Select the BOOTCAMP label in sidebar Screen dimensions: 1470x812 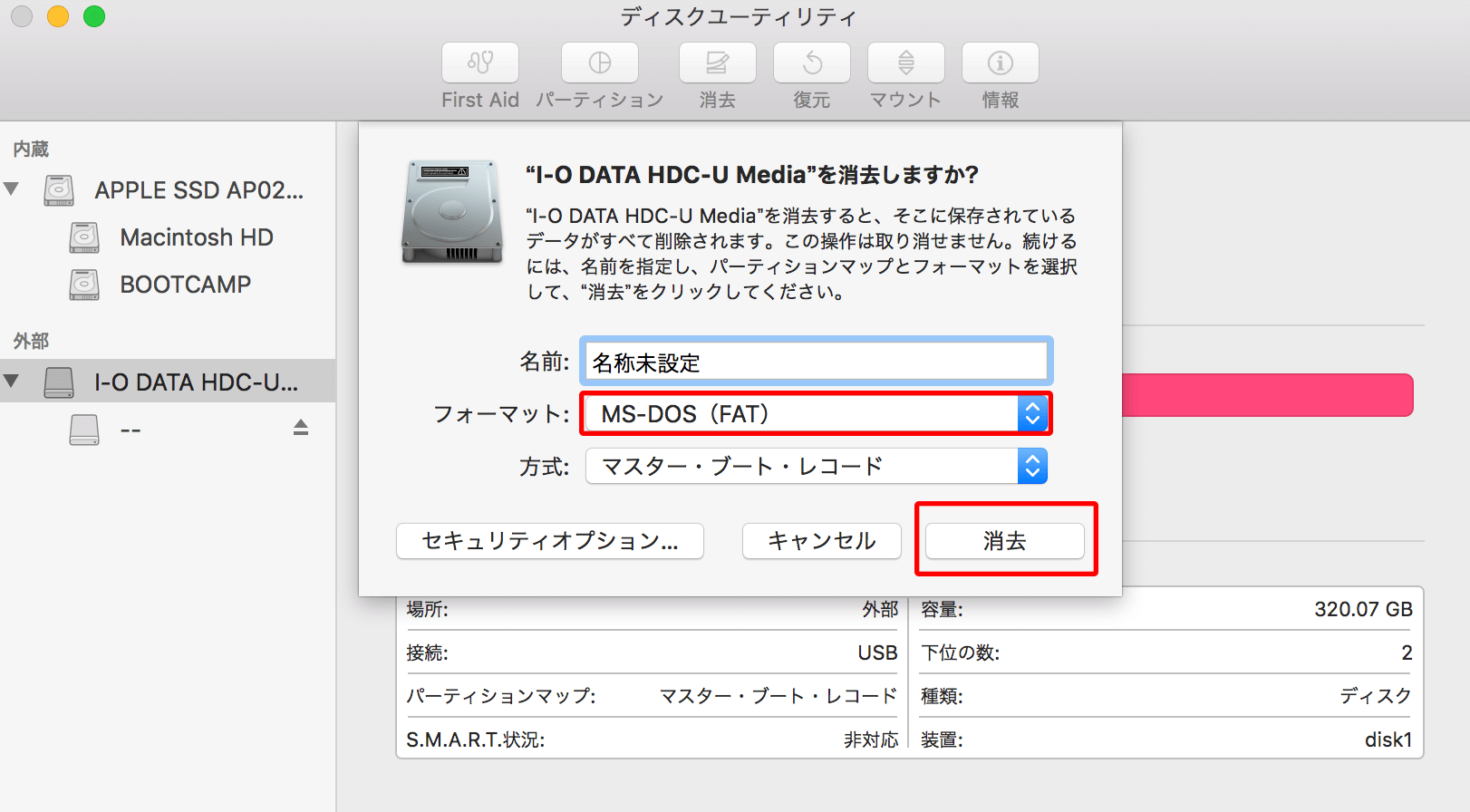(186, 285)
